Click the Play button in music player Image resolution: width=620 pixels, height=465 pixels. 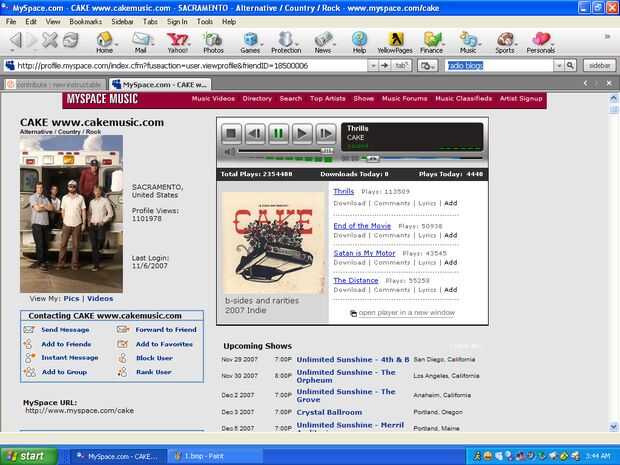(302, 134)
